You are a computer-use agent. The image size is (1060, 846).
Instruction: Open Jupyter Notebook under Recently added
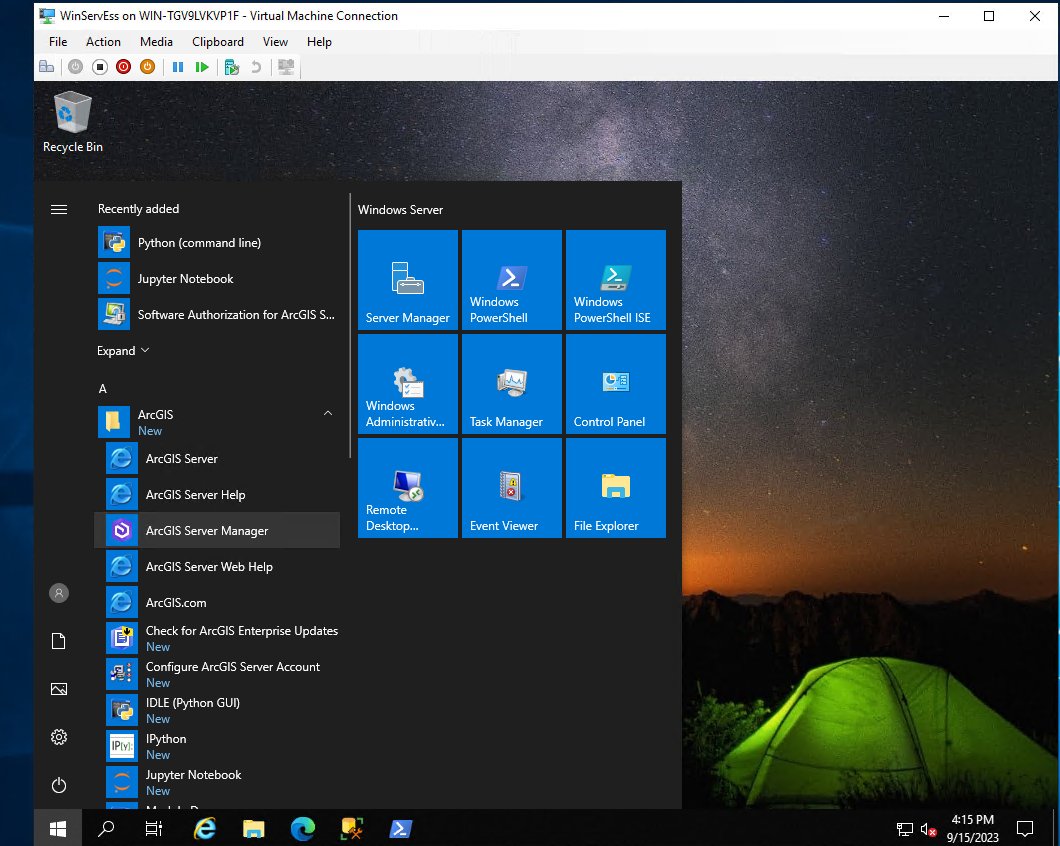[218, 279]
